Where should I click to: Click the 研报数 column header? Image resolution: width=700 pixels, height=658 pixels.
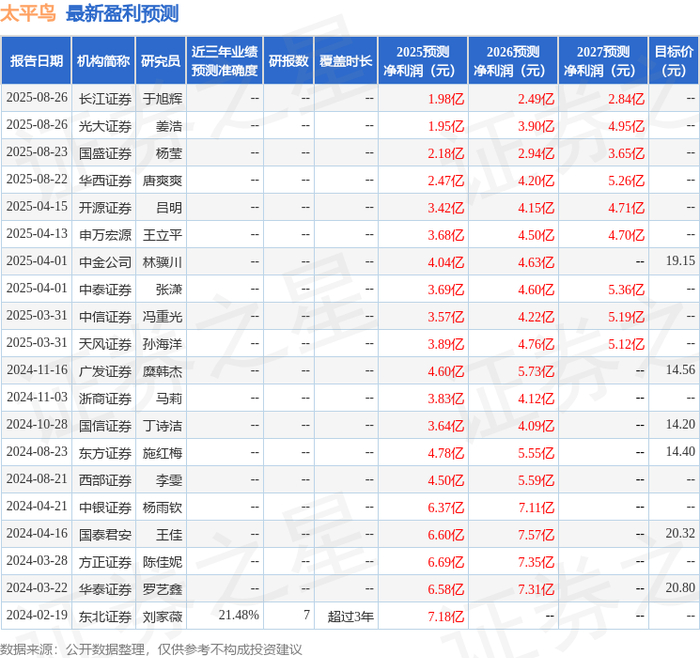288,61
